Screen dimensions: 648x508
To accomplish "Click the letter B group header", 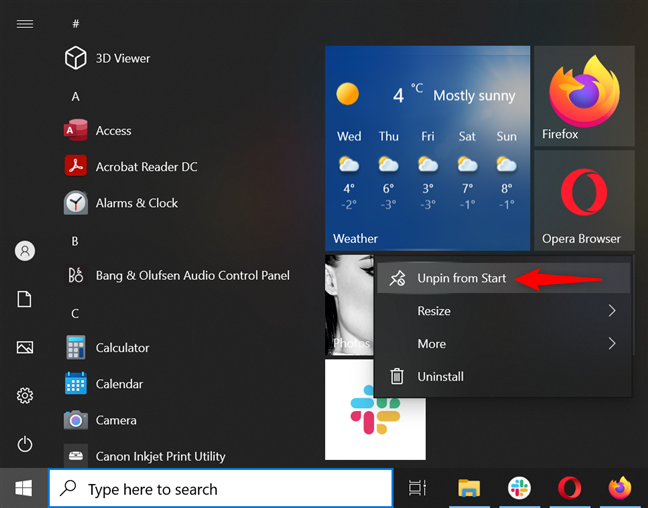I will tap(75, 241).
